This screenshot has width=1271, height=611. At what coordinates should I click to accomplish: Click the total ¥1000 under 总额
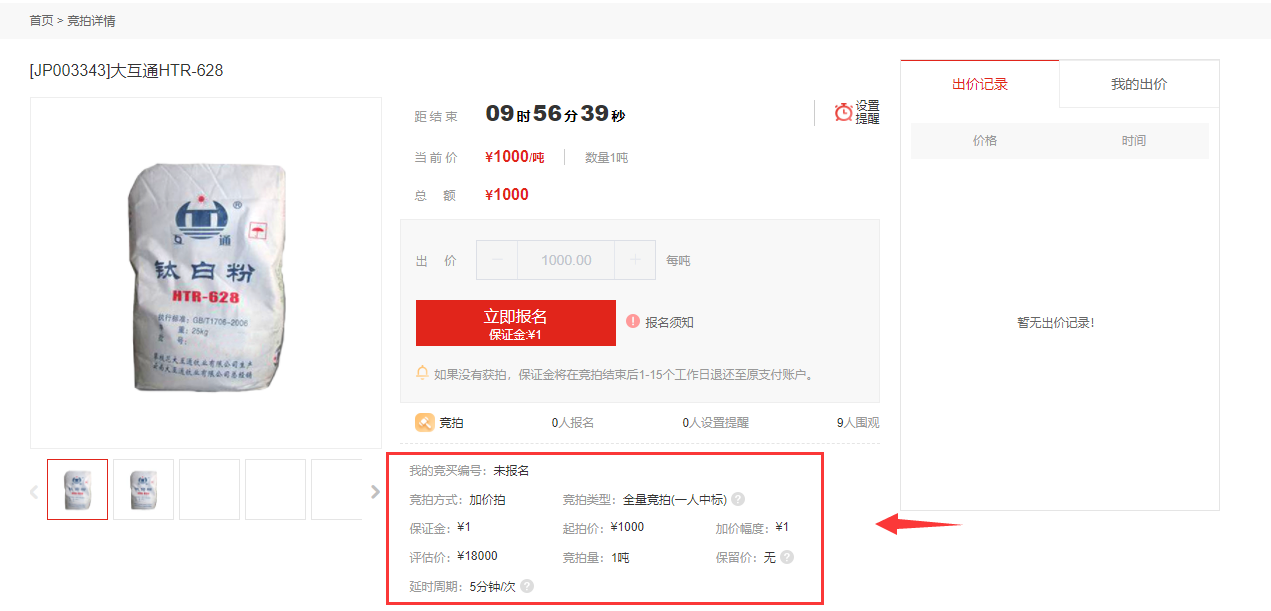507,195
